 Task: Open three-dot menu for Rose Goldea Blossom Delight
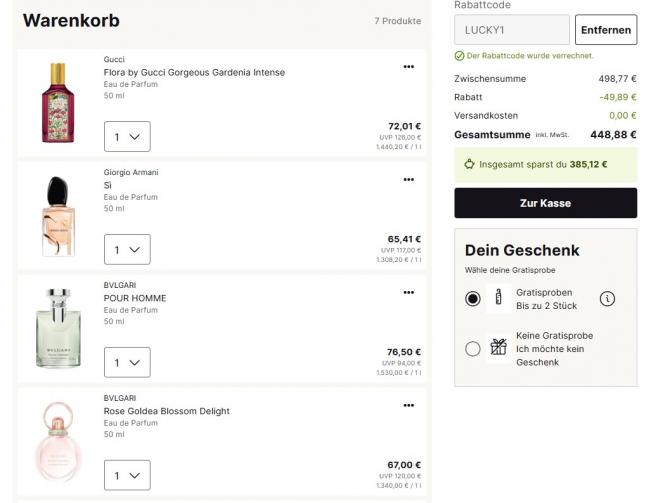pos(408,406)
